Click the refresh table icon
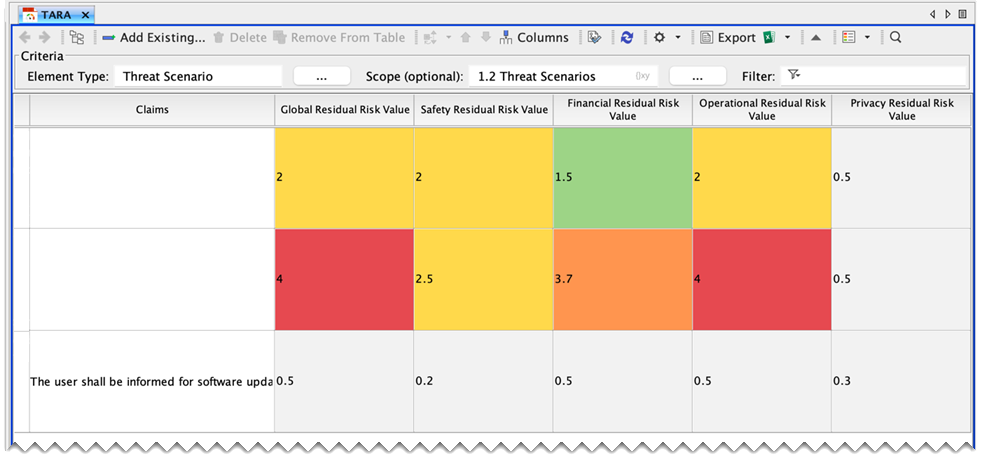This screenshot has height=462, width=982. click(627, 38)
